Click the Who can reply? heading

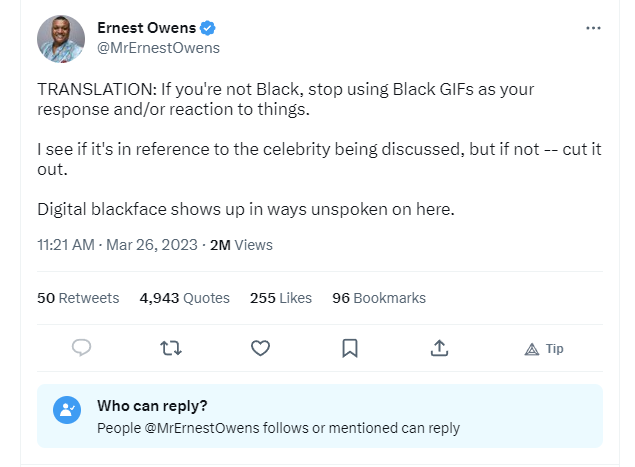152,405
